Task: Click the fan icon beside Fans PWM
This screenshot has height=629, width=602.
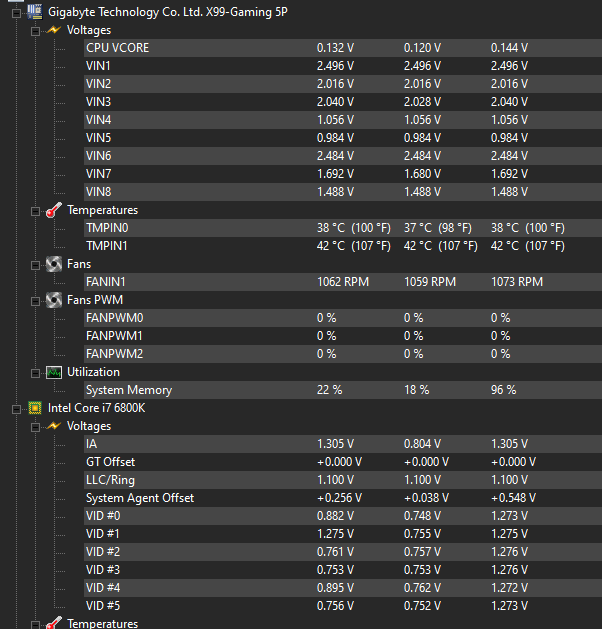Action: click(x=54, y=300)
